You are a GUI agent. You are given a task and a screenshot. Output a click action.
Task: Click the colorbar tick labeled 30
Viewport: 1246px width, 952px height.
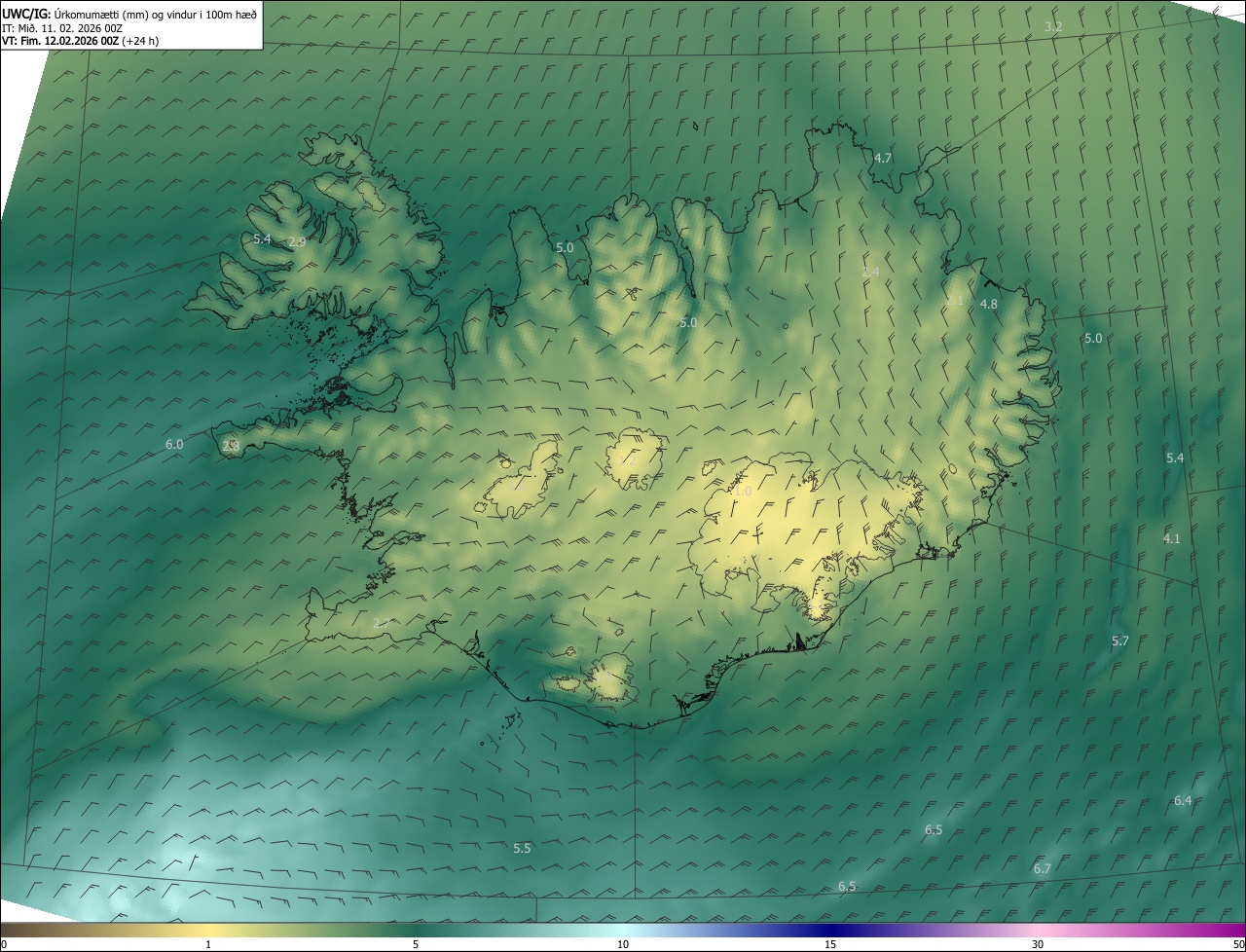click(1038, 944)
